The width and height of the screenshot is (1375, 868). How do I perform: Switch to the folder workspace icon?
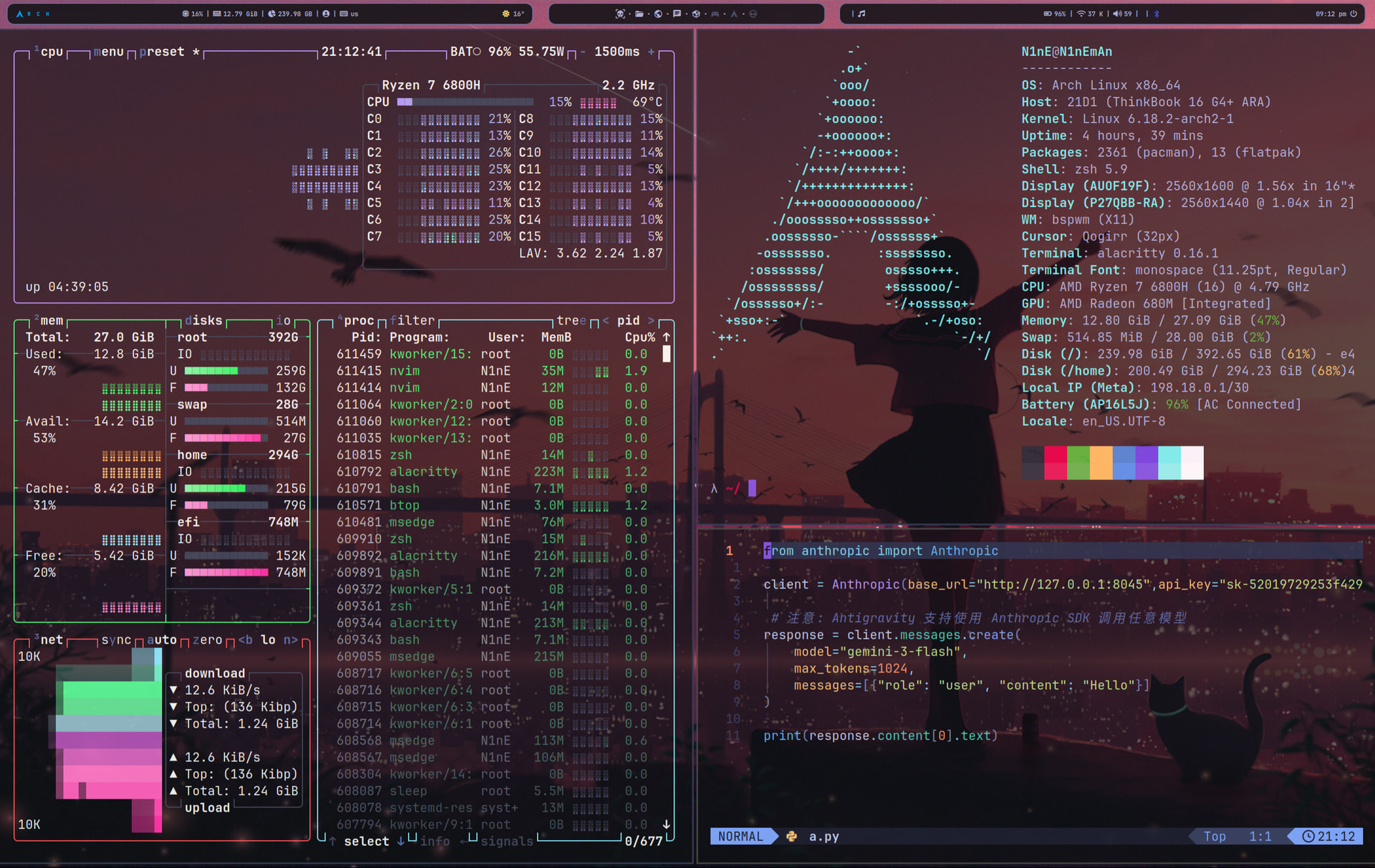[639, 14]
